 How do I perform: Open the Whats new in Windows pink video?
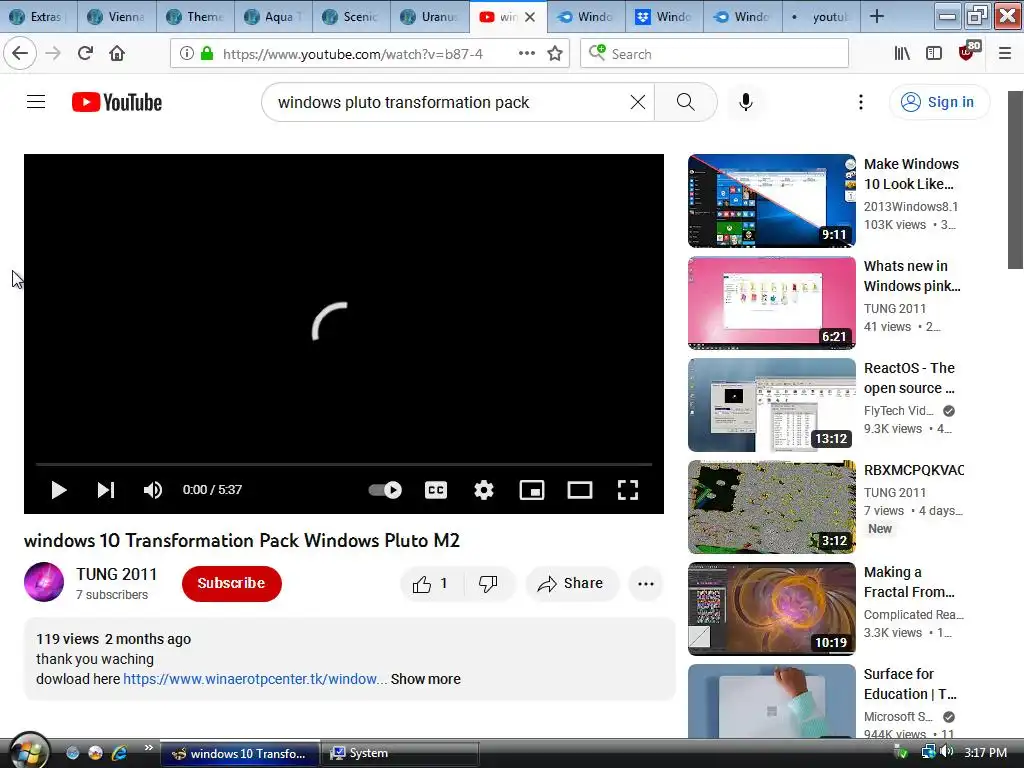[771, 303]
